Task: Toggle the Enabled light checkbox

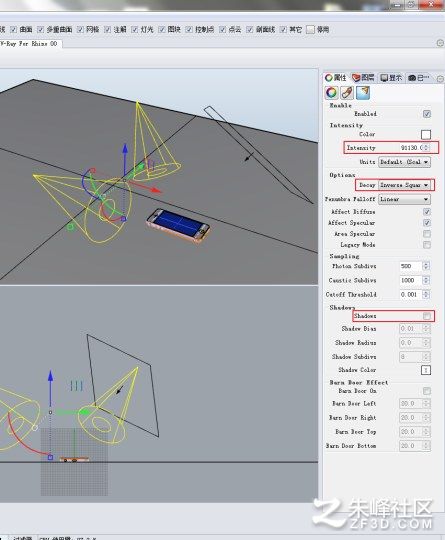Action: [x=426, y=114]
